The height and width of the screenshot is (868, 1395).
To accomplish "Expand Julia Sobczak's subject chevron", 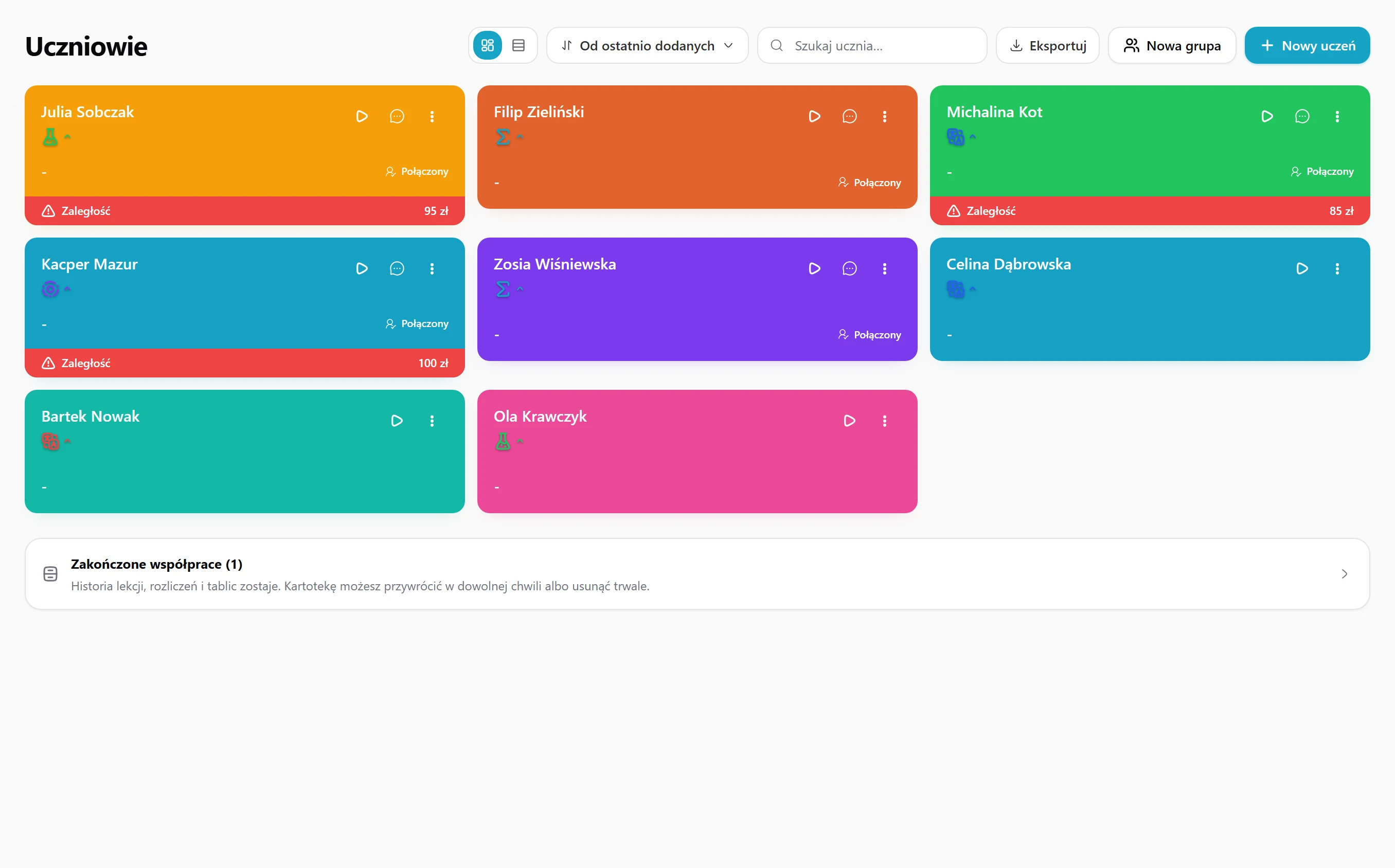I will pyautogui.click(x=67, y=137).
